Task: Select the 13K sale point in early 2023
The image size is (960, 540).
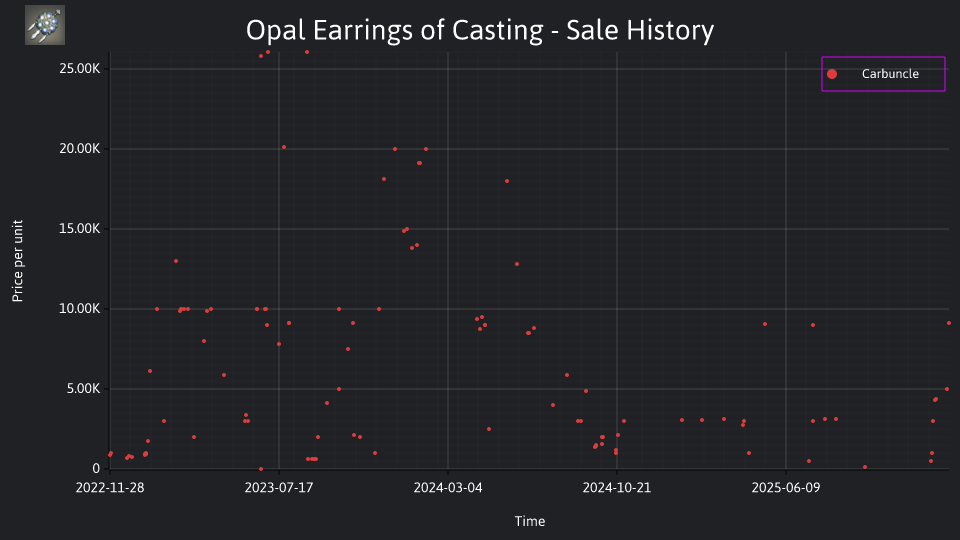Action: tap(176, 261)
